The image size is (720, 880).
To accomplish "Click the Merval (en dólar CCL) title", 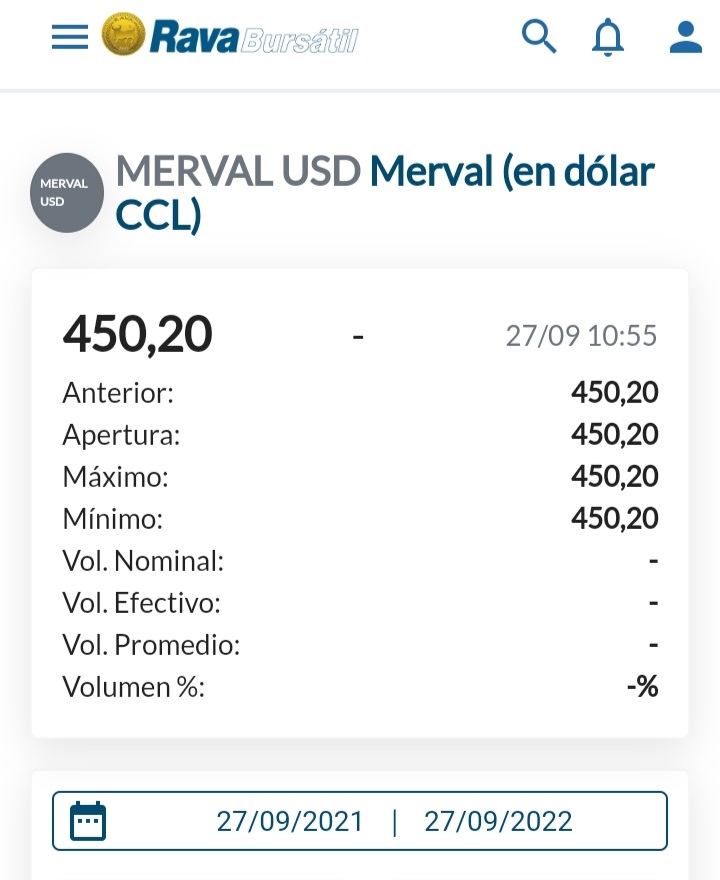I will [x=385, y=192].
